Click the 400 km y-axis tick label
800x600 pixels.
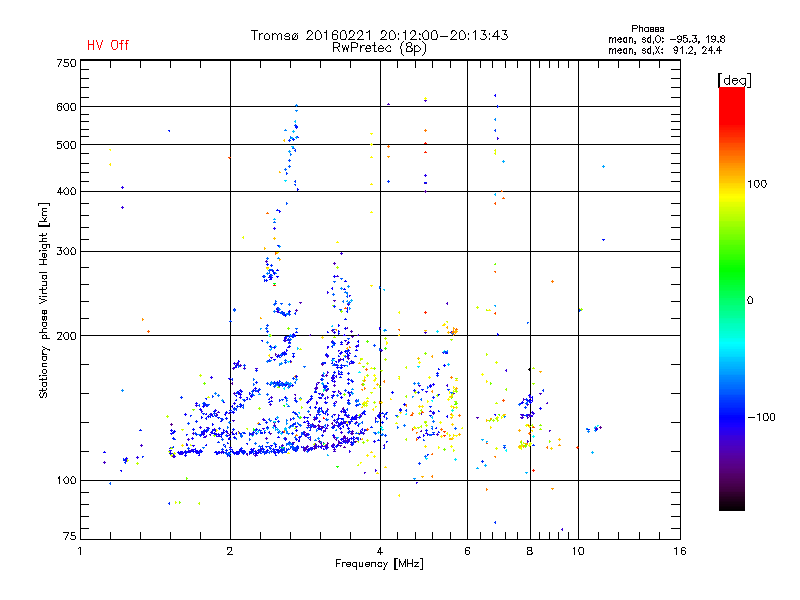tap(66, 192)
